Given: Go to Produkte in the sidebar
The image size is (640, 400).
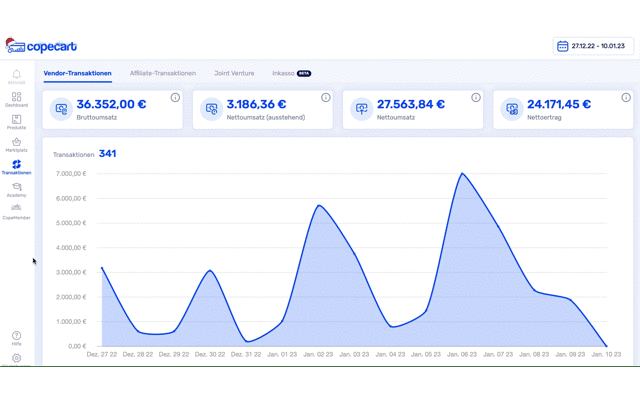Looking at the screenshot, I should tap(16, 121).
